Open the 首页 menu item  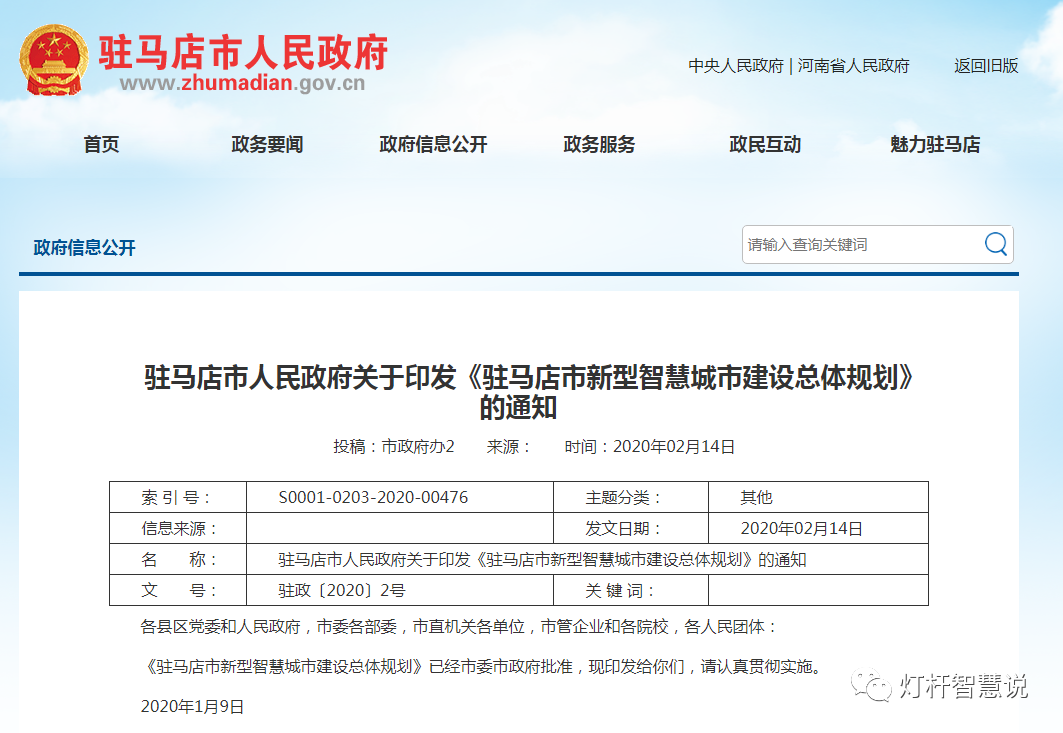click(101, 144)
